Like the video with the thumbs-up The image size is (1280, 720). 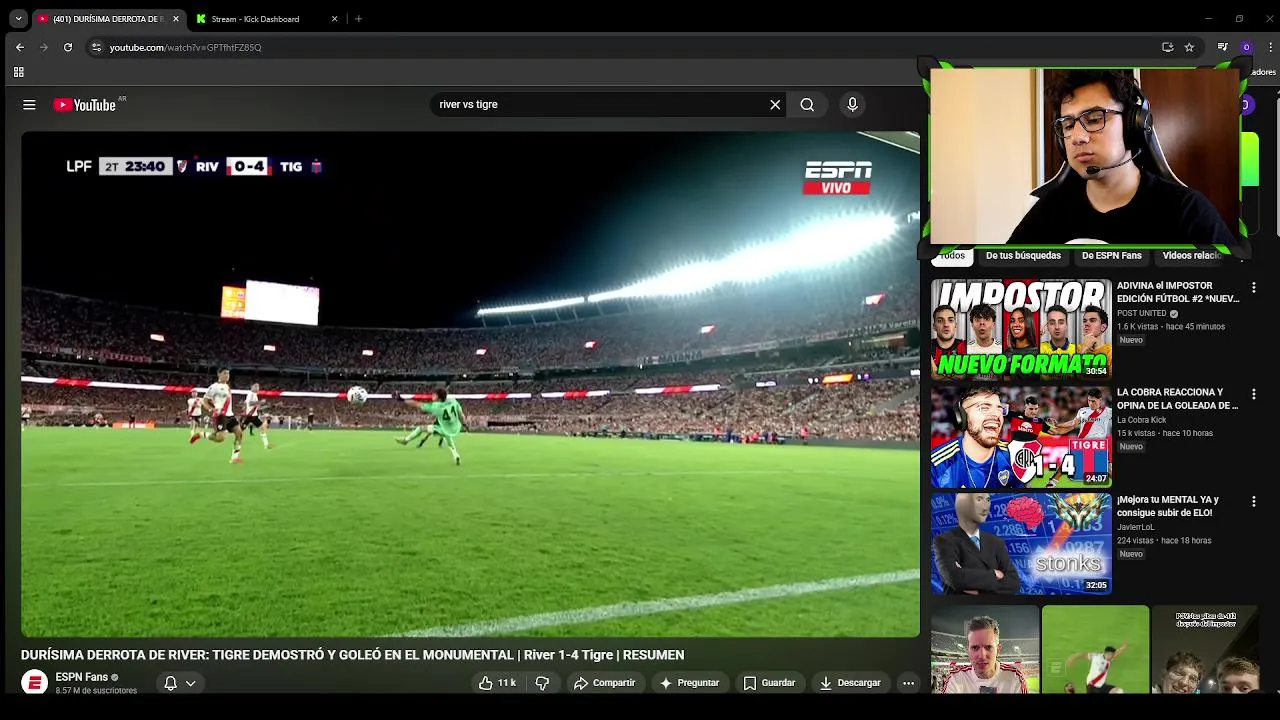497,683
